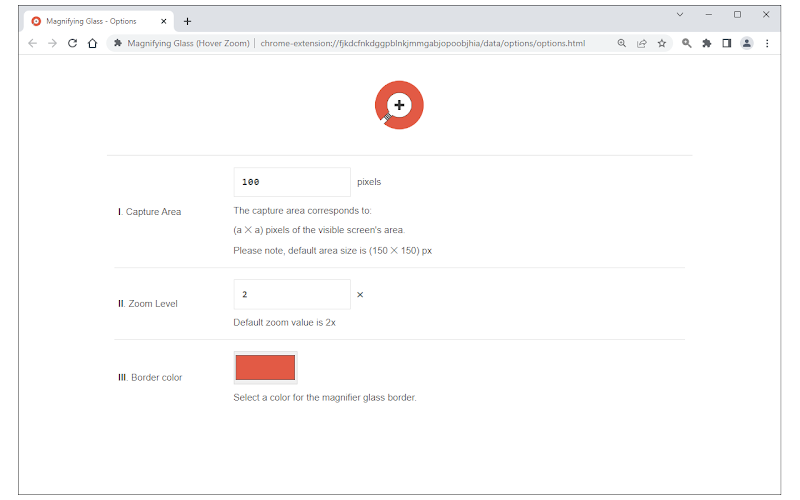The image size is (800, 500).
Task: Click 'Magnifying Glass (Hover Zoom)' address chip
Action: (x=188, y=43)
